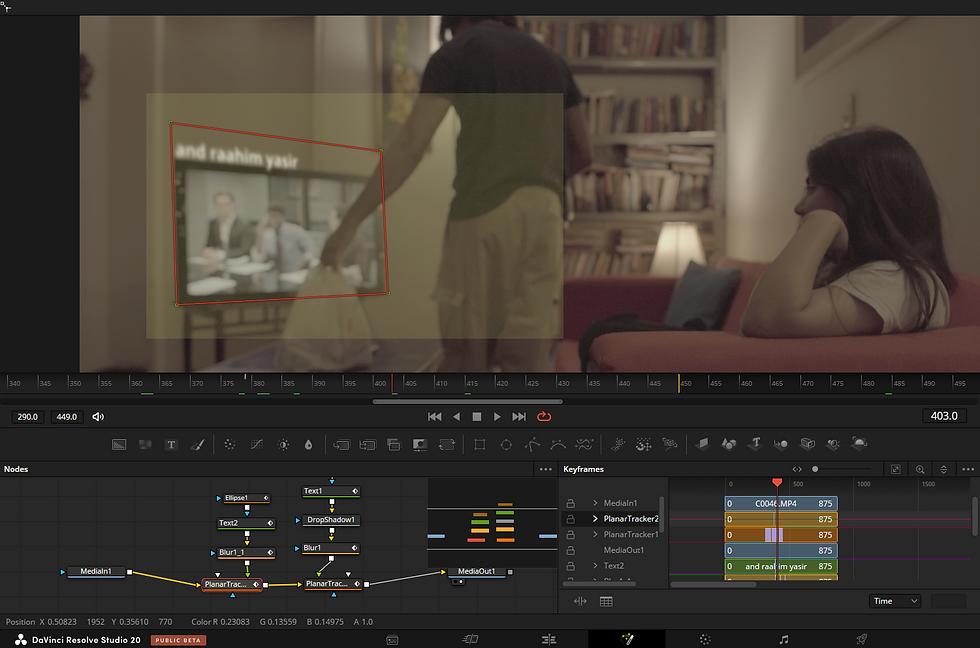This screenshot has height=648, width=980.
Task: Adjust the Keyframes zoom slider
Action: pyautogui.click(x=815, y=469)
